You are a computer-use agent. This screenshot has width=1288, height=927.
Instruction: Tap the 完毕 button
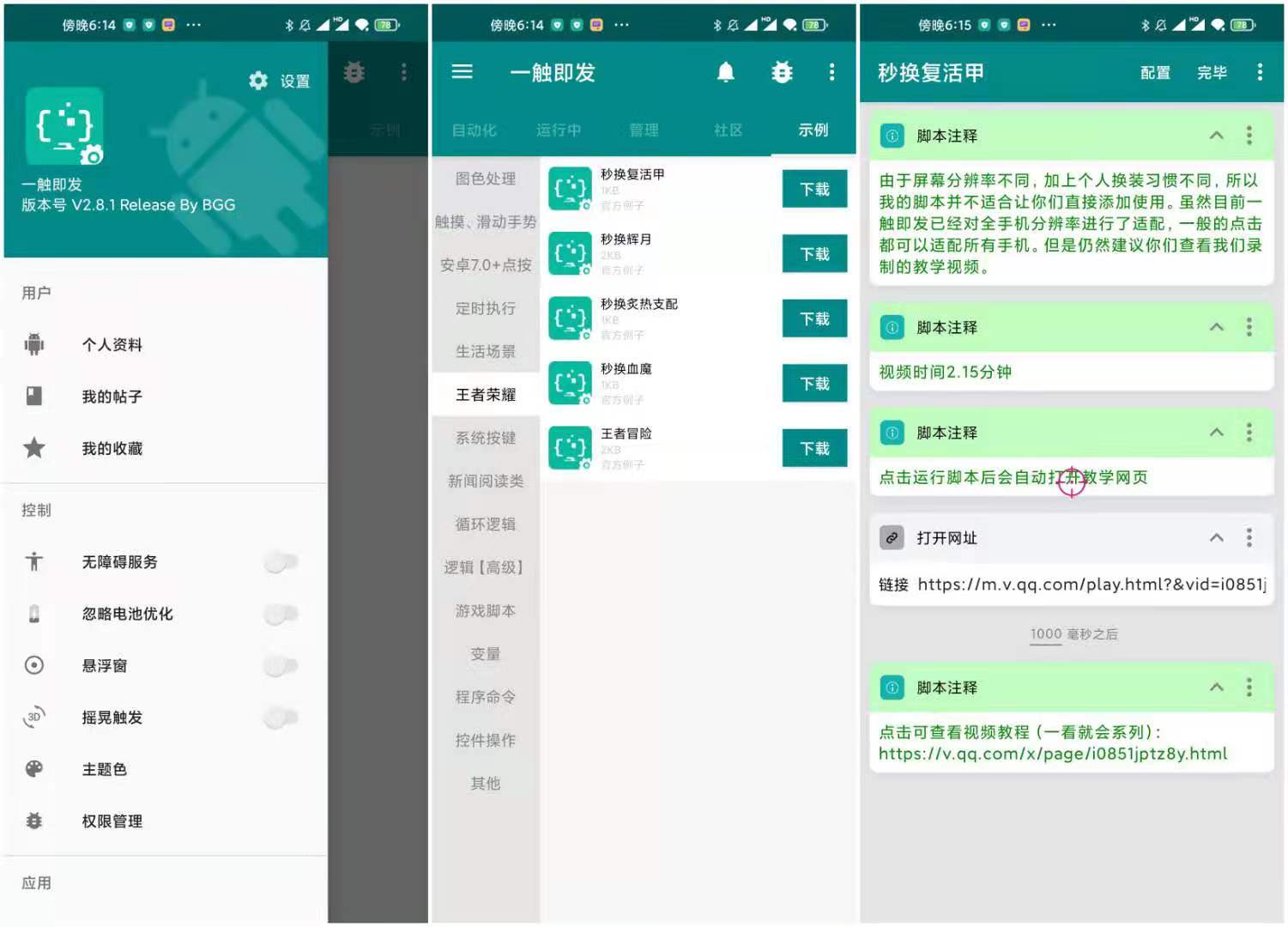[1212, 73]
